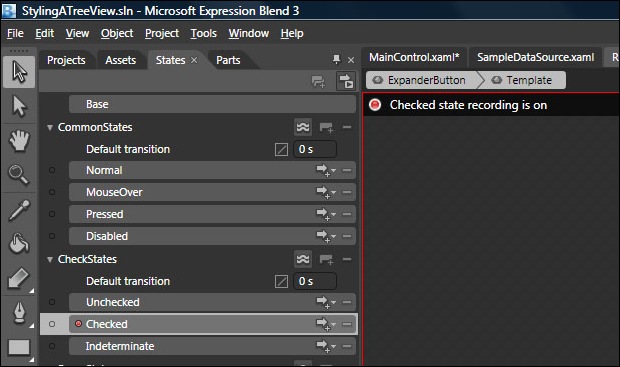Viewport: 620px width, 367px height.
Task: Pin the States panel
Action: (336, 60)
